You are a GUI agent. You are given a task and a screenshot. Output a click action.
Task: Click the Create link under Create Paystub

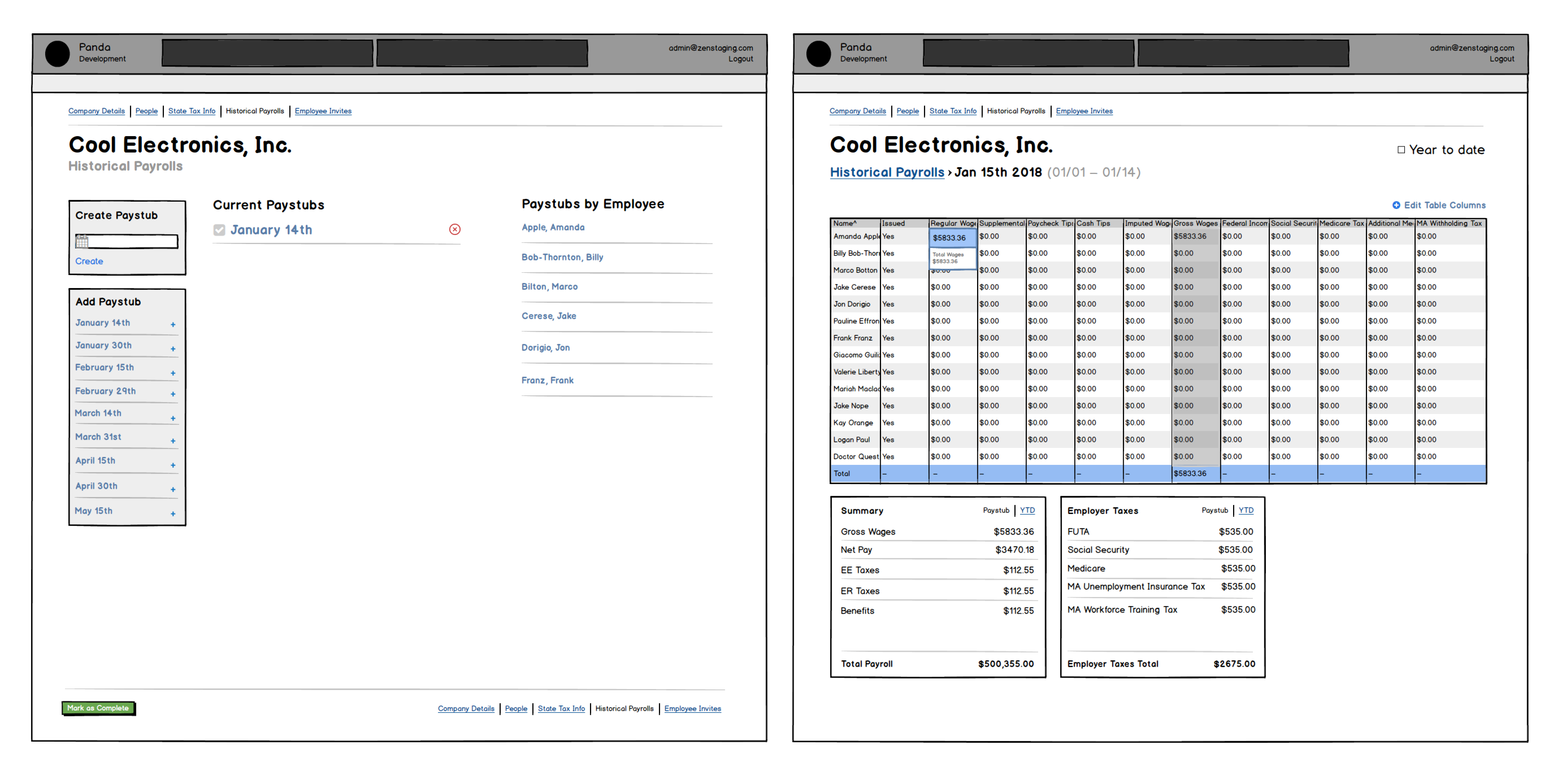[x=89, y=261]
